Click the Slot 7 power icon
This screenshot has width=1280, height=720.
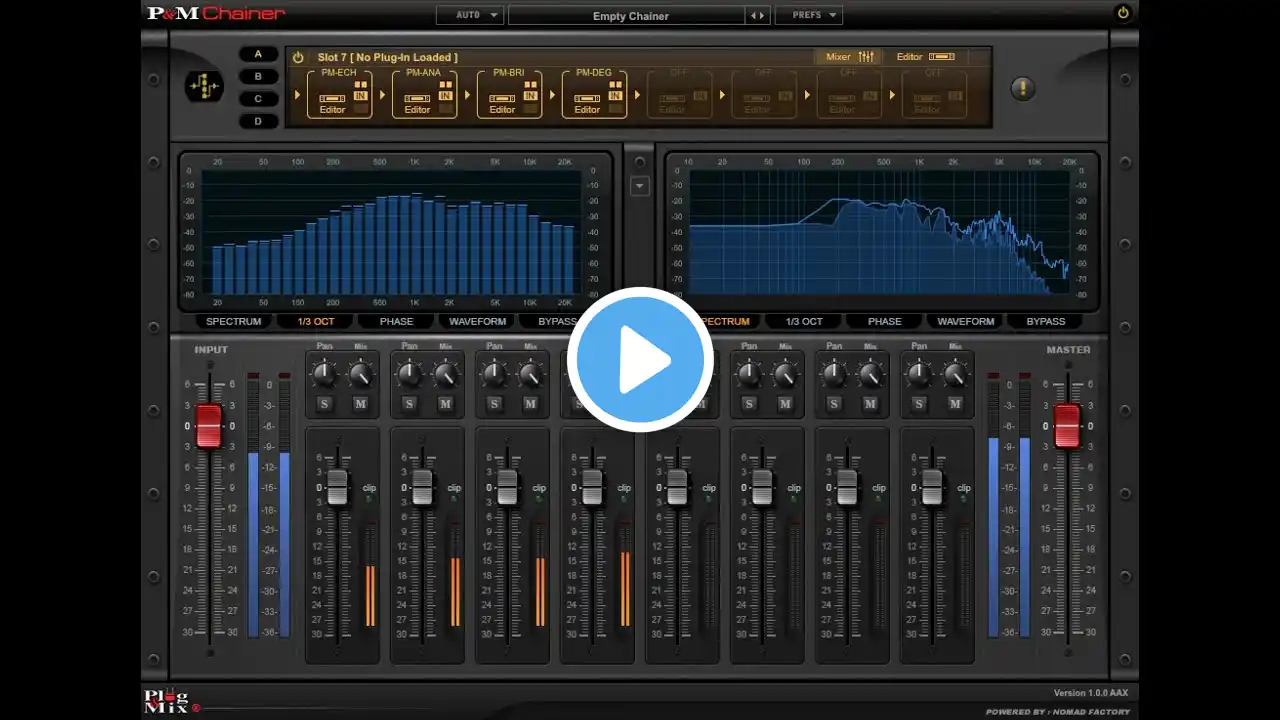pyautogui.click(x=298, y=58)
